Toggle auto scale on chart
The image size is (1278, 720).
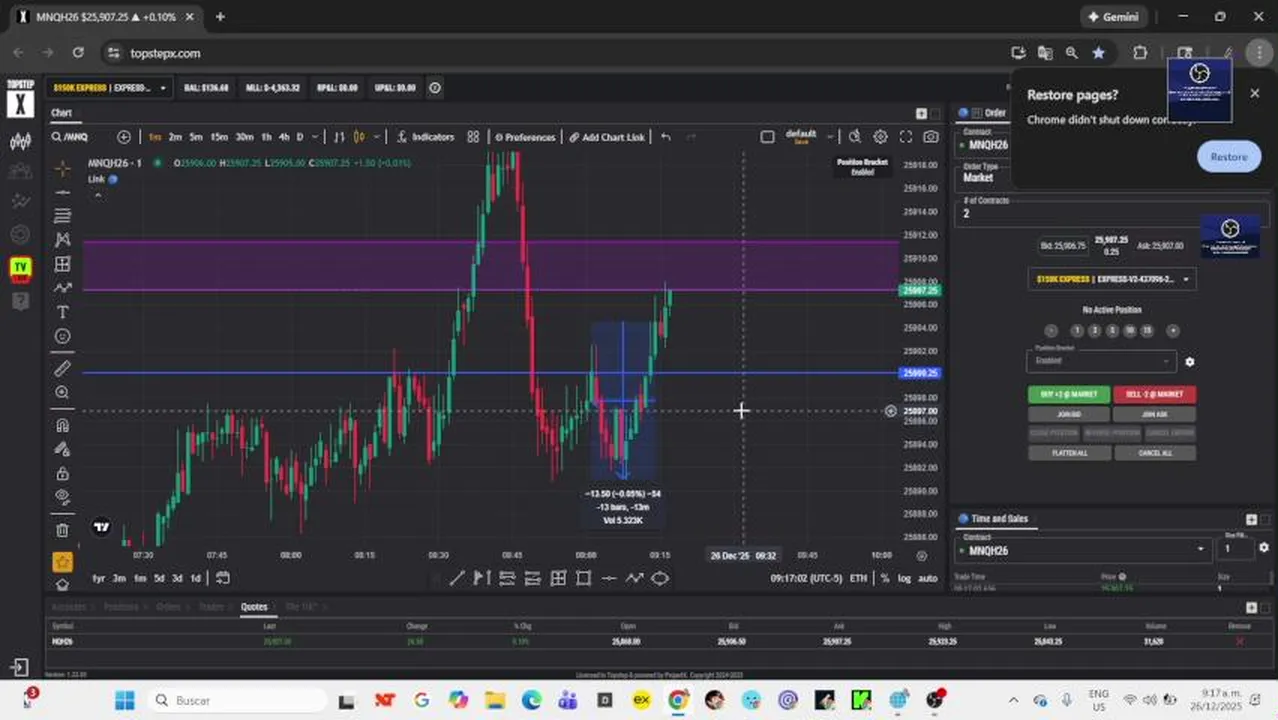927,578
